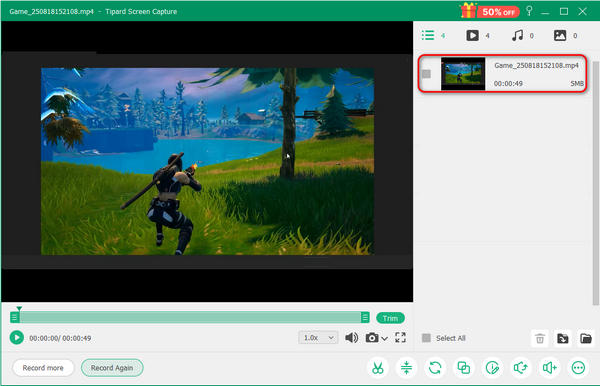Switch to the video recordings tab
The image size is (600, 386).
click(x=478, y=36)
